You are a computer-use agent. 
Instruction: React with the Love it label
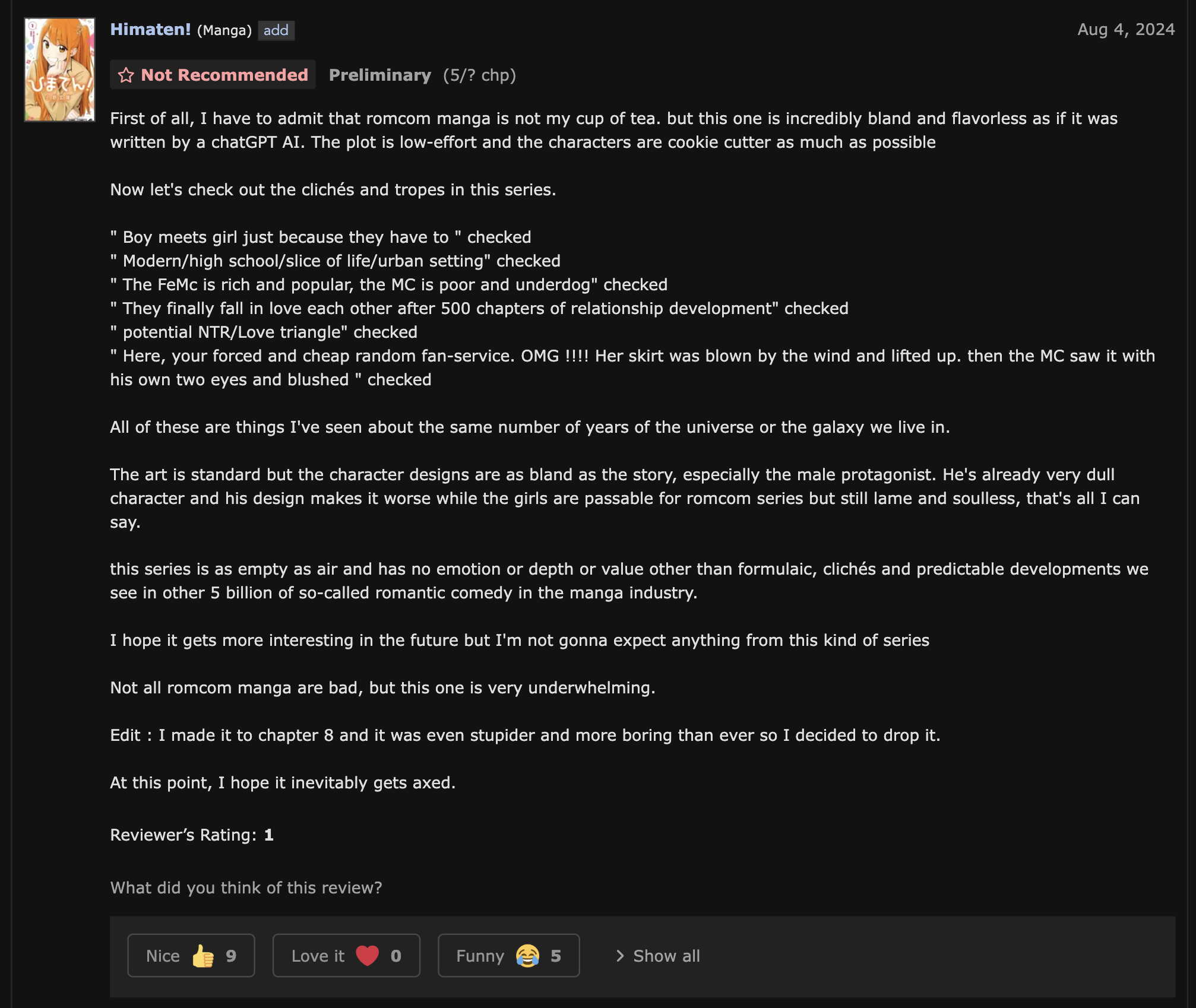point(318,956)
